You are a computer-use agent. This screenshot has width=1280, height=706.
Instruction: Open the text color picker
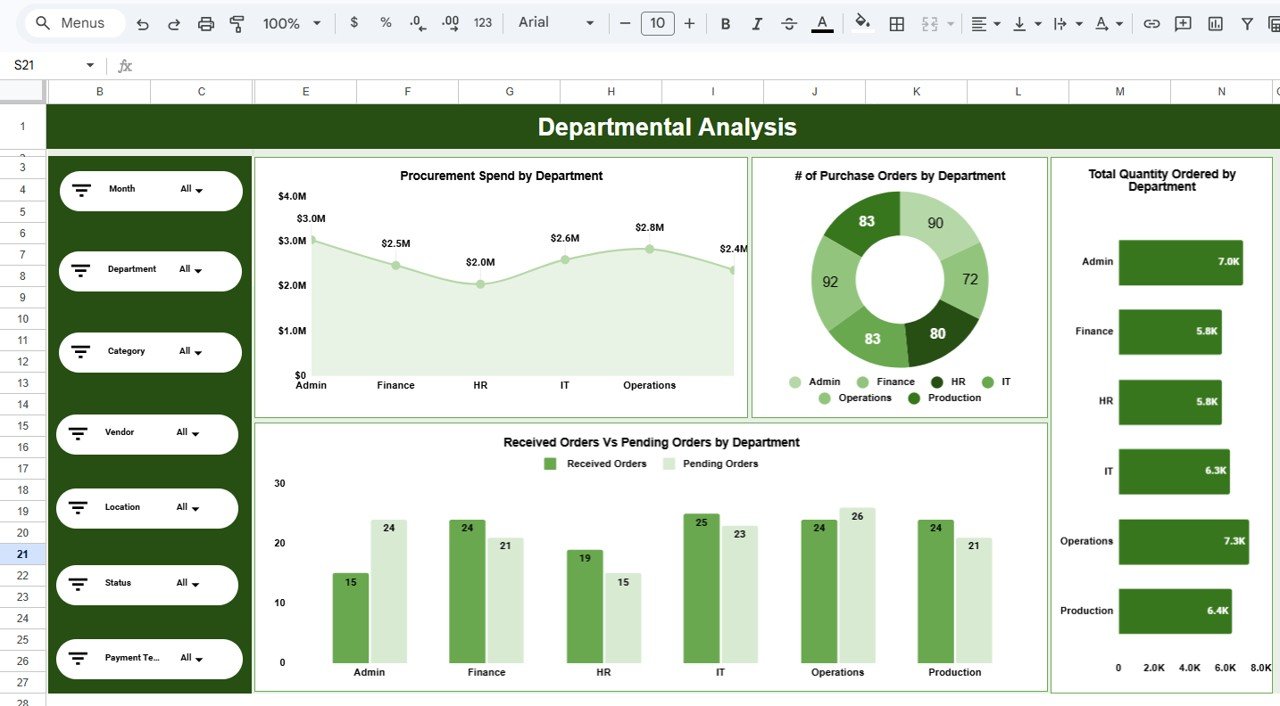[821, 22]
